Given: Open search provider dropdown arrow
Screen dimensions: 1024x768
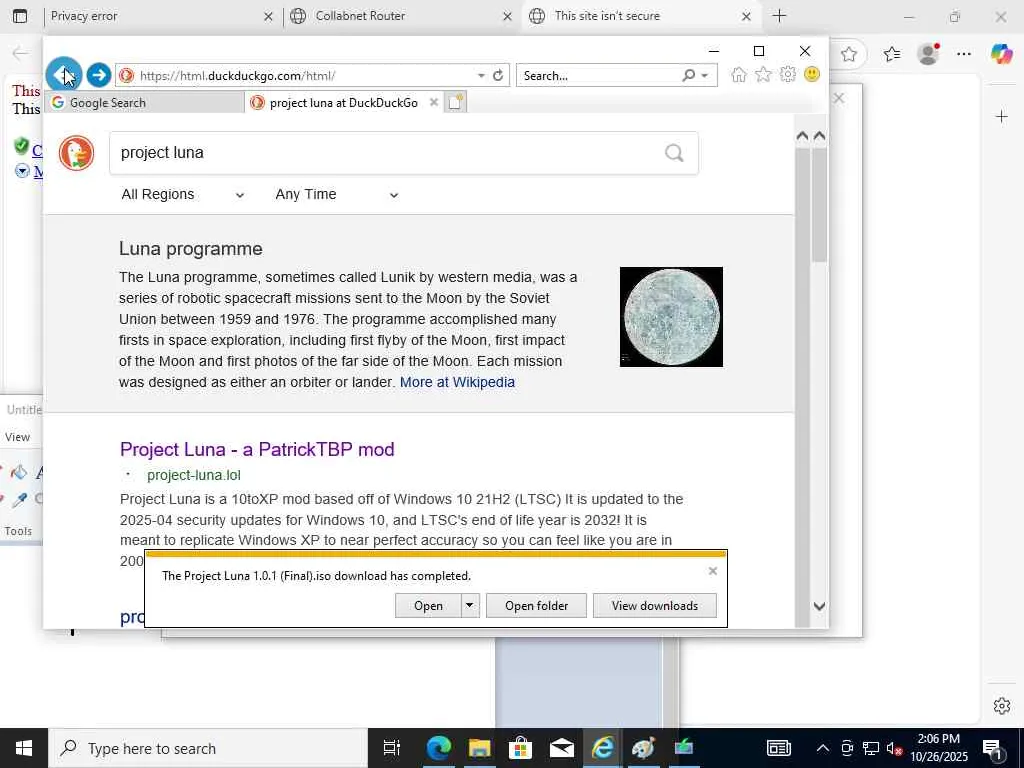Looking at the screenshot, I should pos(705,76).
